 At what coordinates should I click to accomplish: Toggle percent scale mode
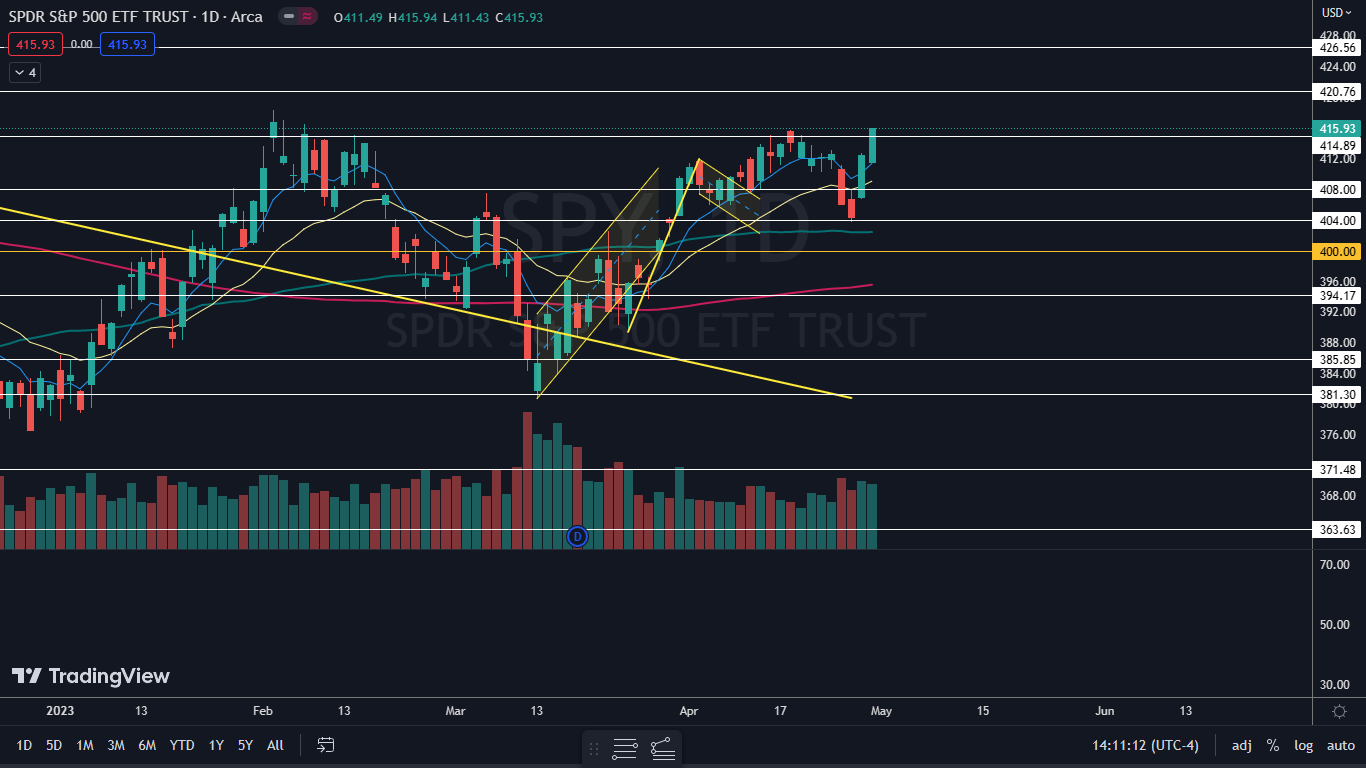(1273, 745)
